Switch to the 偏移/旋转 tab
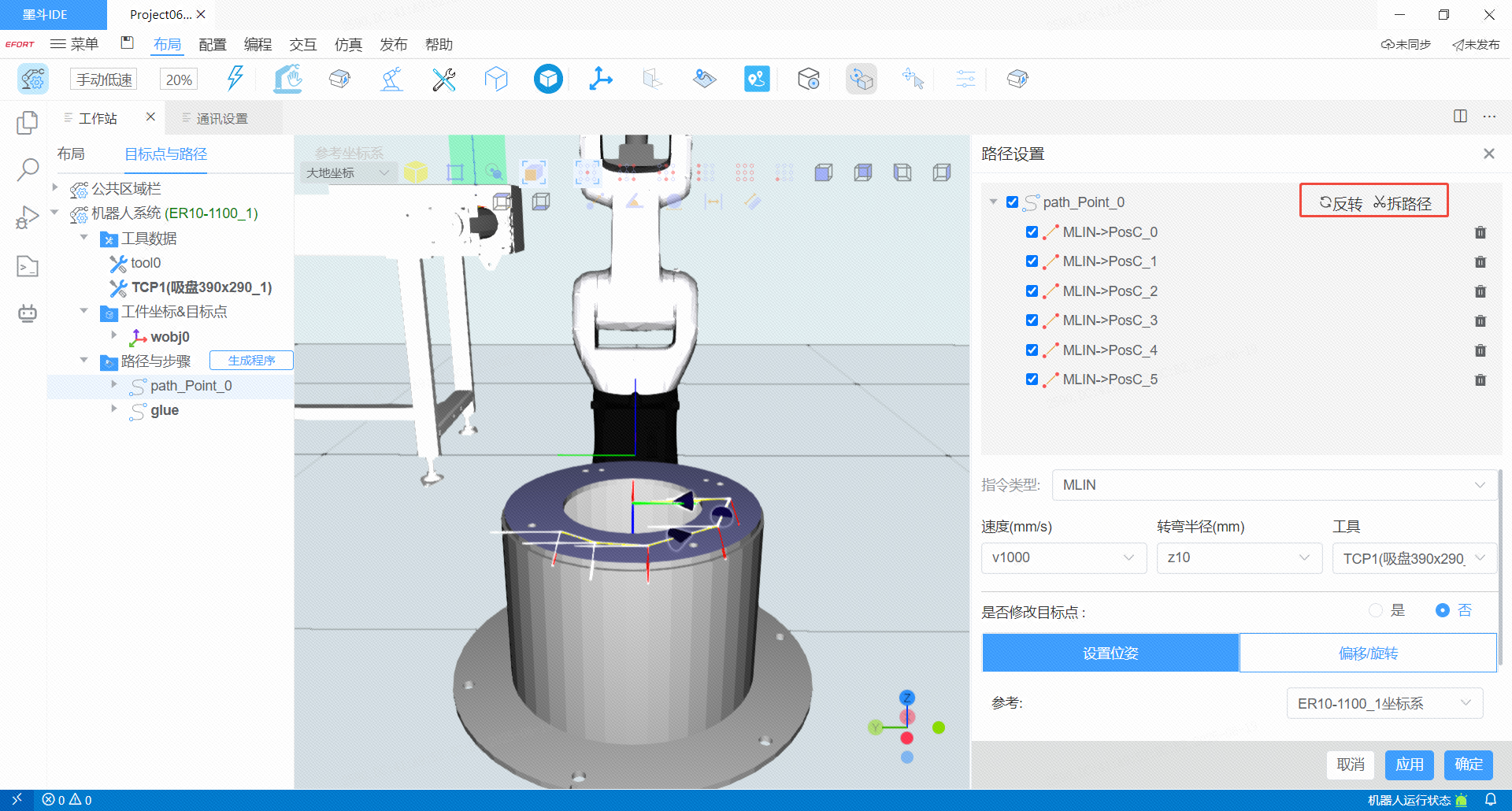Screen dimensions: 1512x811 (x=1368, y=653)
